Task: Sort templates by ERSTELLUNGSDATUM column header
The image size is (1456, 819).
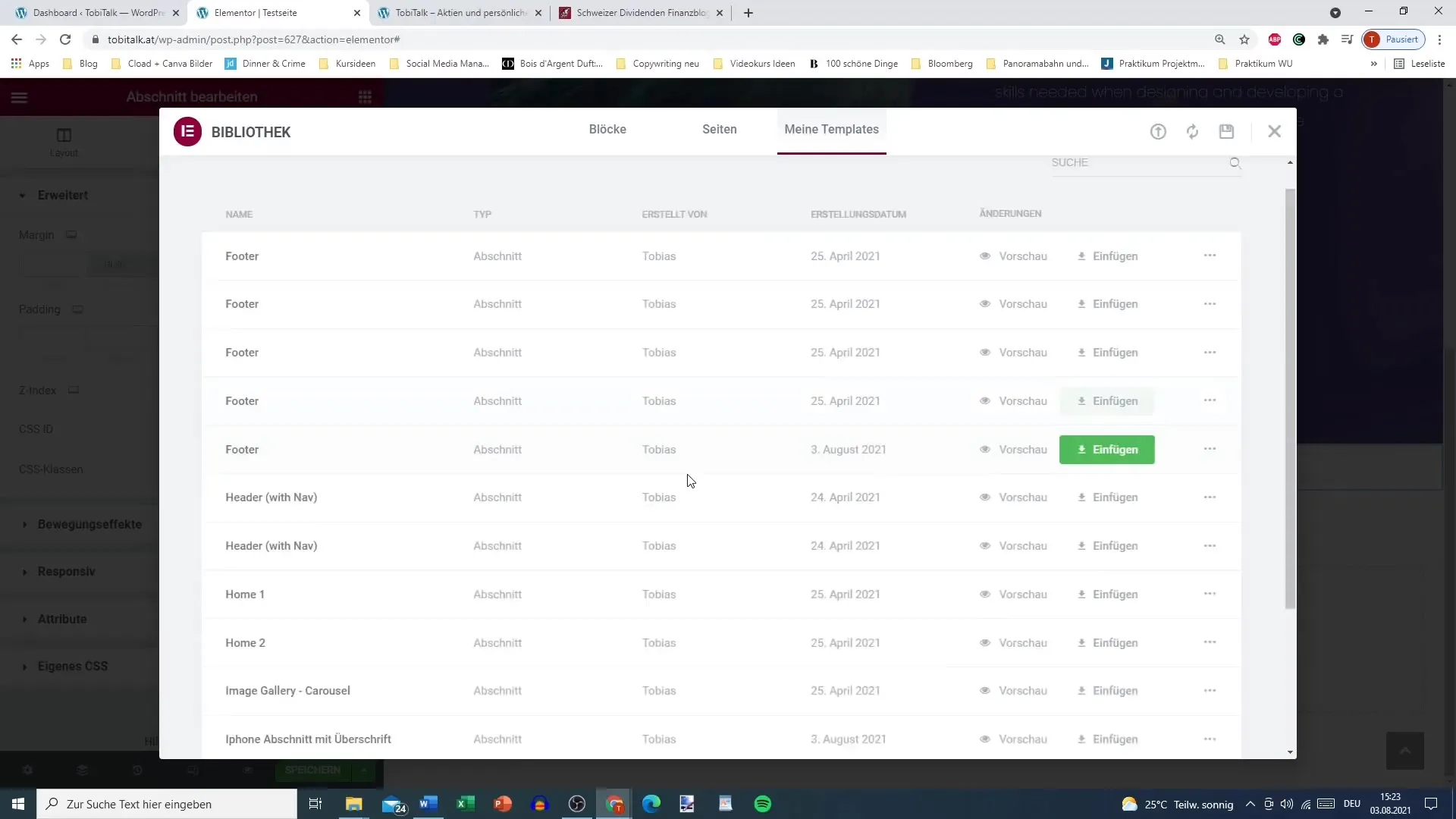Action: tap(858, 215)
